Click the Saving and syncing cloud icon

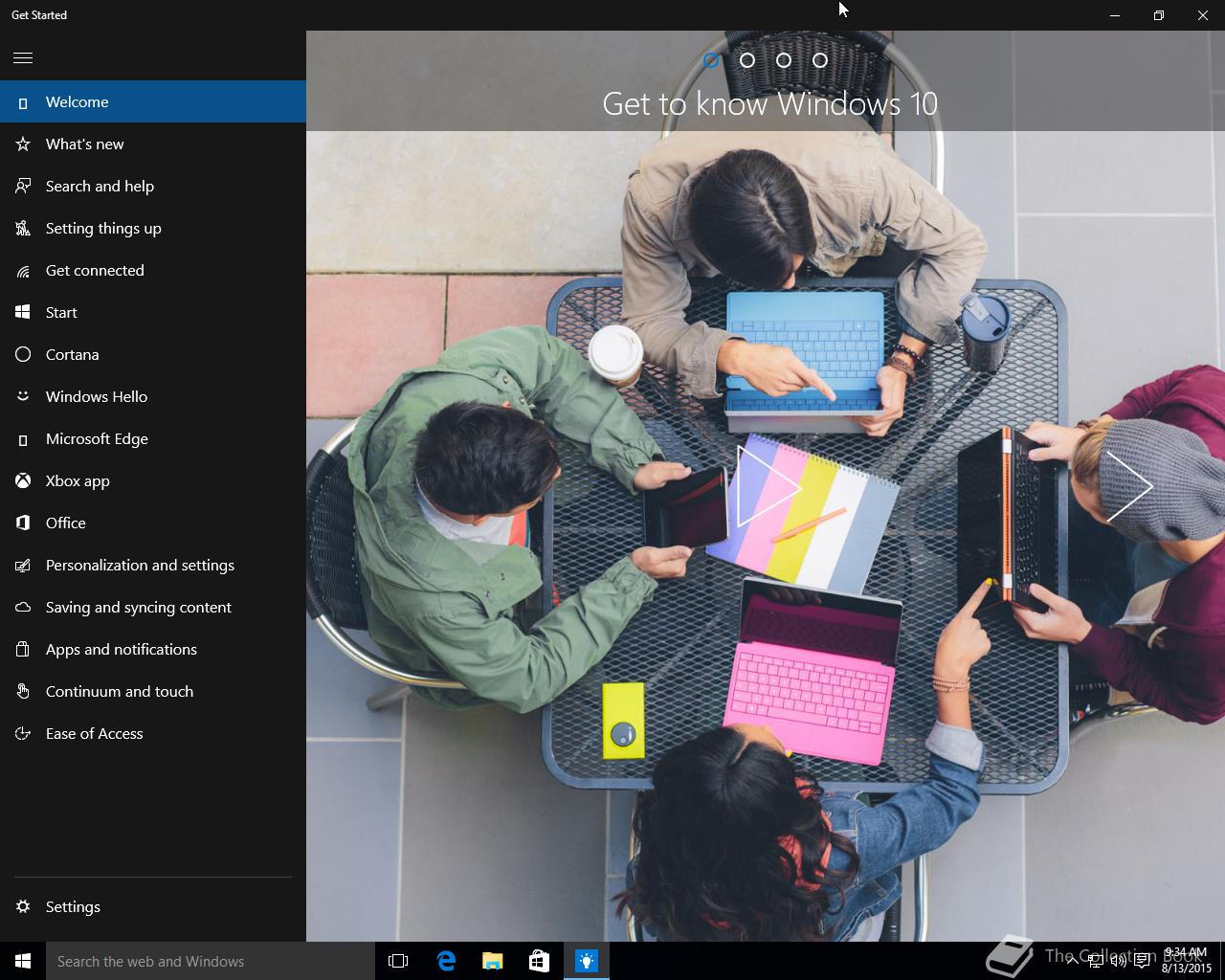point(23,608)
